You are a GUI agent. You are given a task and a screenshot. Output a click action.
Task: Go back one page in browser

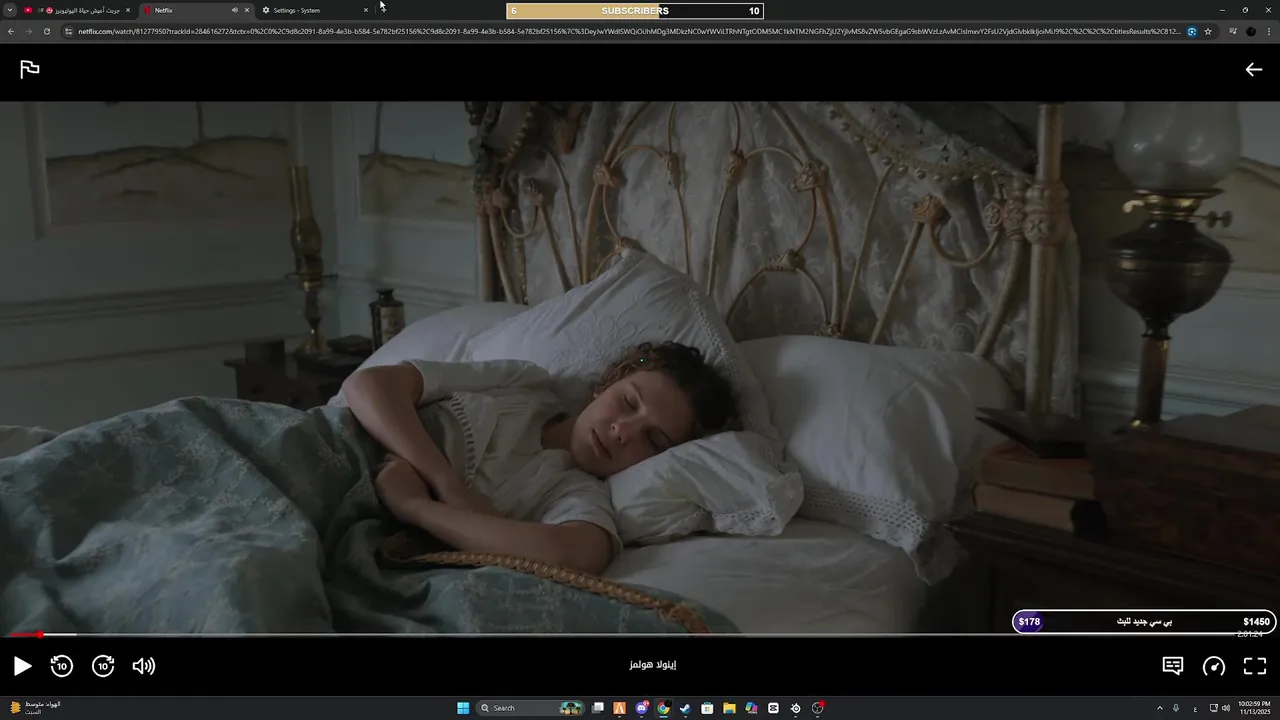click(x=11, y=31)
